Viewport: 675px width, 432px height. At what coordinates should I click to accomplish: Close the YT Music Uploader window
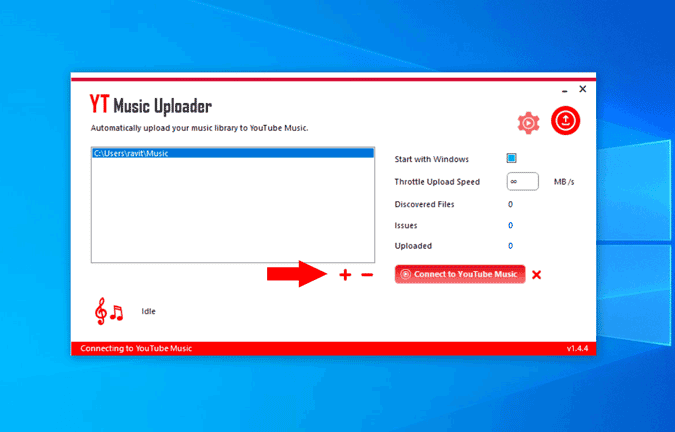tap(582, 89)
